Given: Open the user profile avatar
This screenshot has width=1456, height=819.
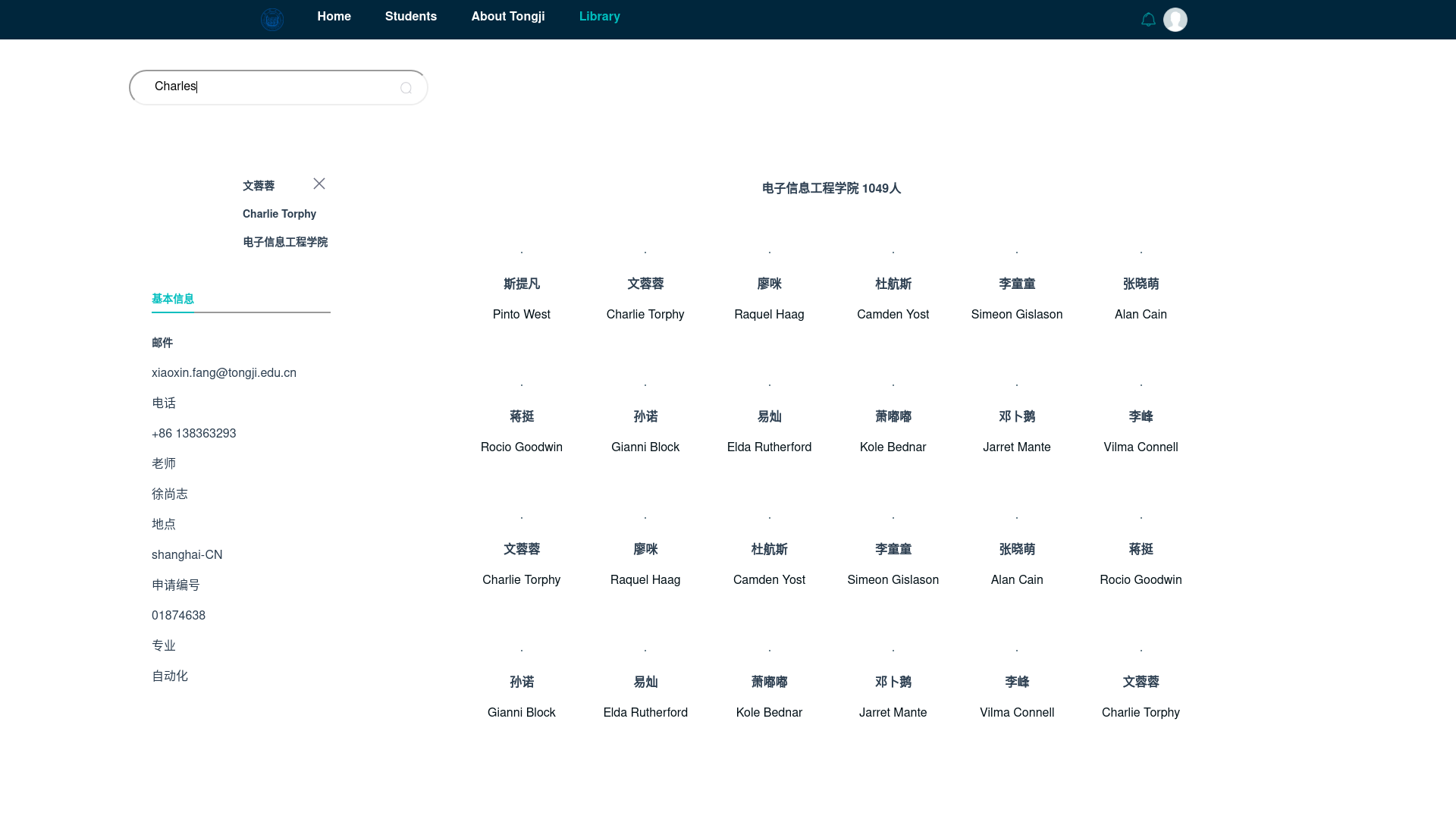Looking at the screenshot, I should (x=1175, y=20).
